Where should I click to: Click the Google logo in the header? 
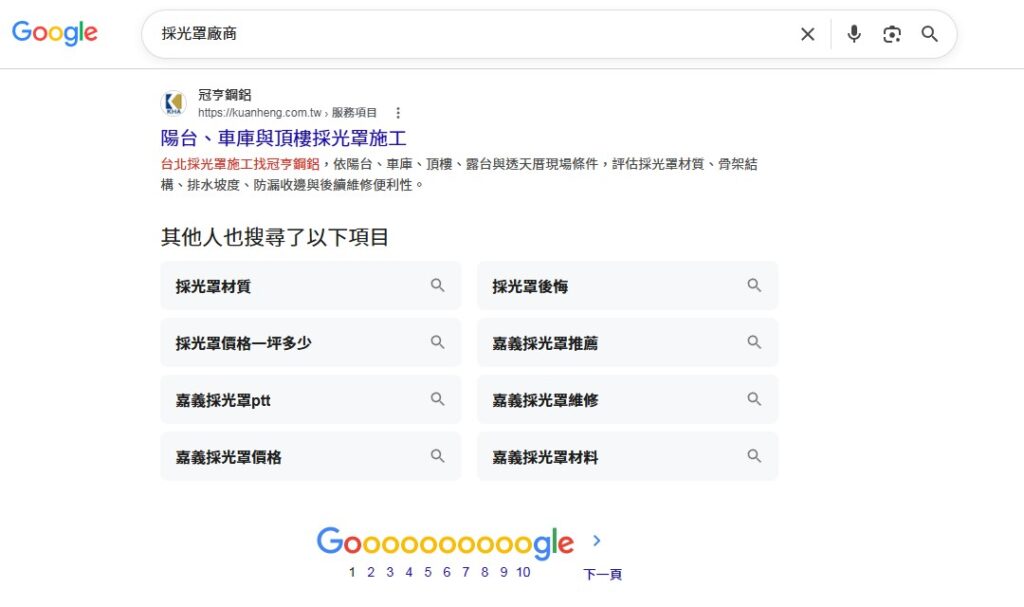tap(55, 33)
